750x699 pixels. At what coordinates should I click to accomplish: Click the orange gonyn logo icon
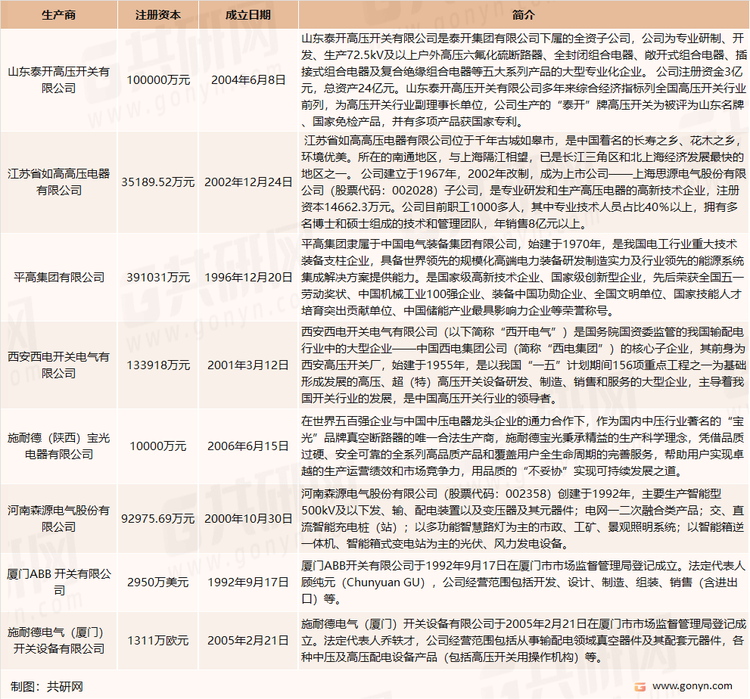point(640,687)
